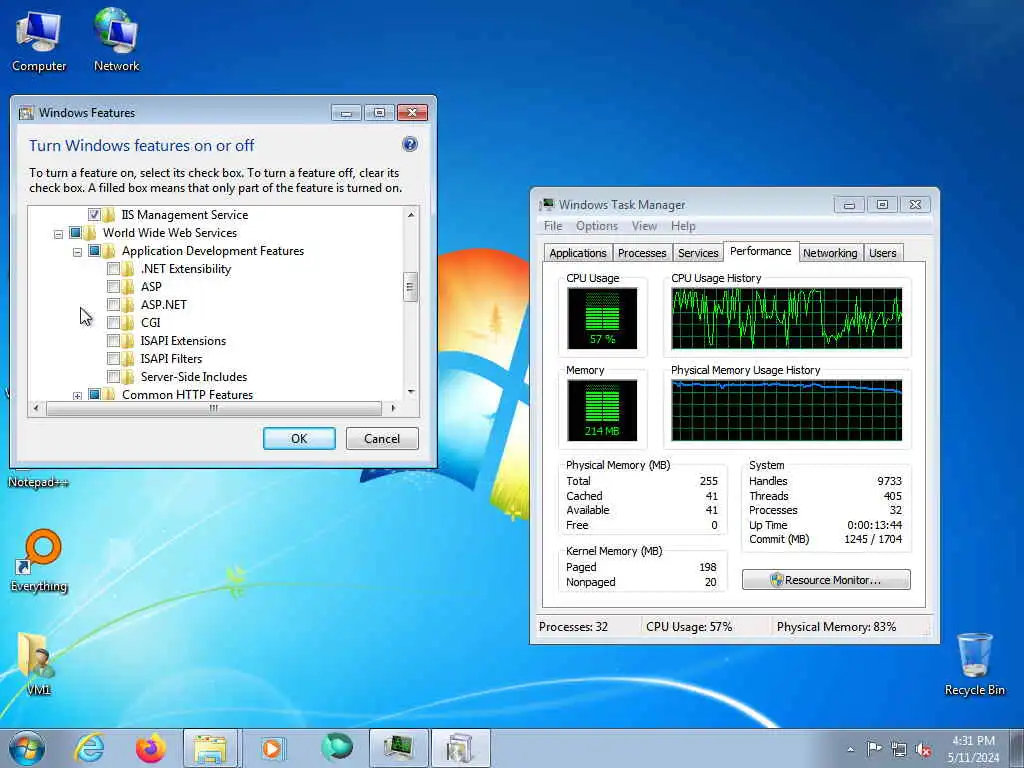Open Action Center flag tray icon
Viewport: 1024px width, 768px height.
click(874, 748)
